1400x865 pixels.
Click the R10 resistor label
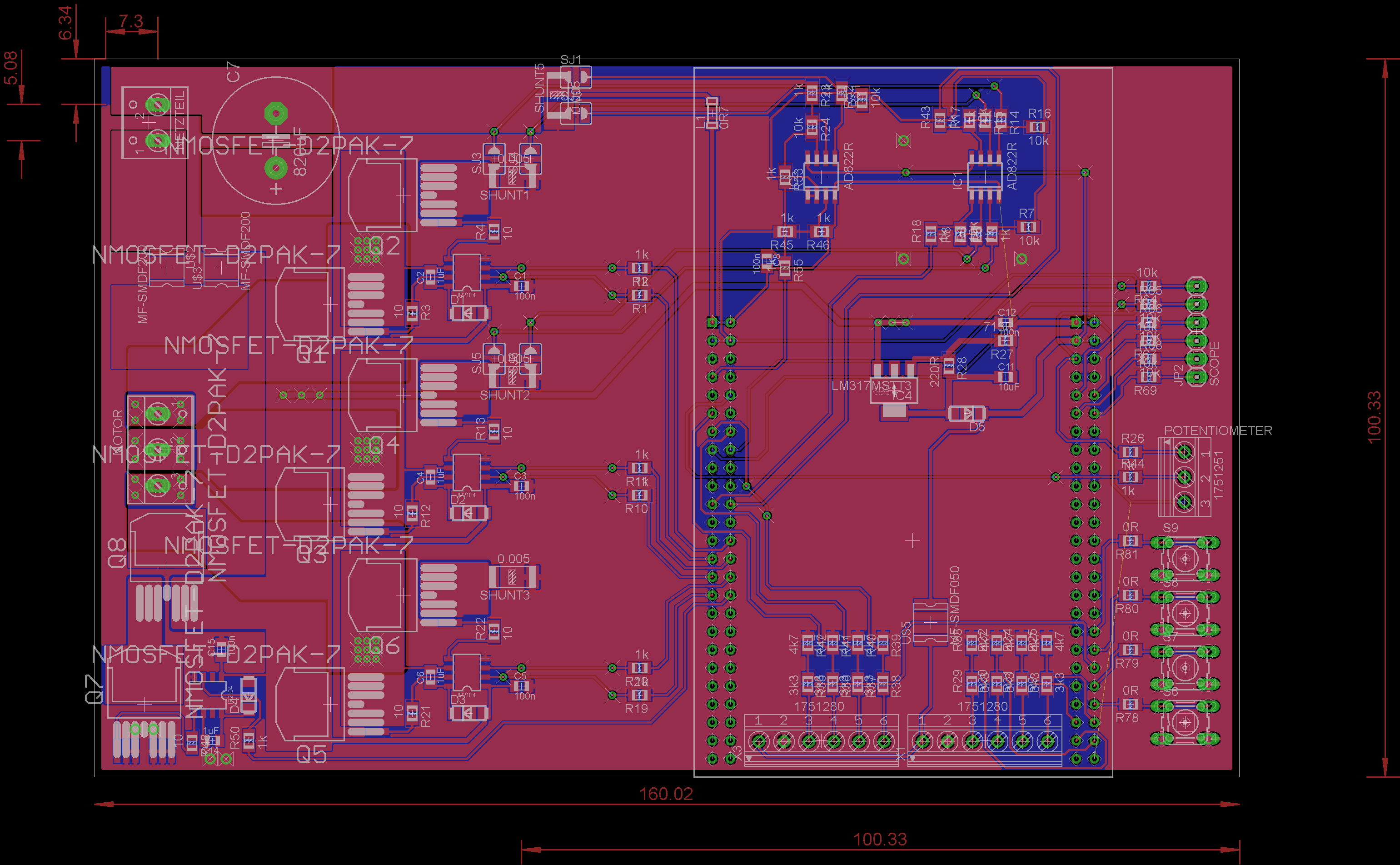tap(636, 509)
